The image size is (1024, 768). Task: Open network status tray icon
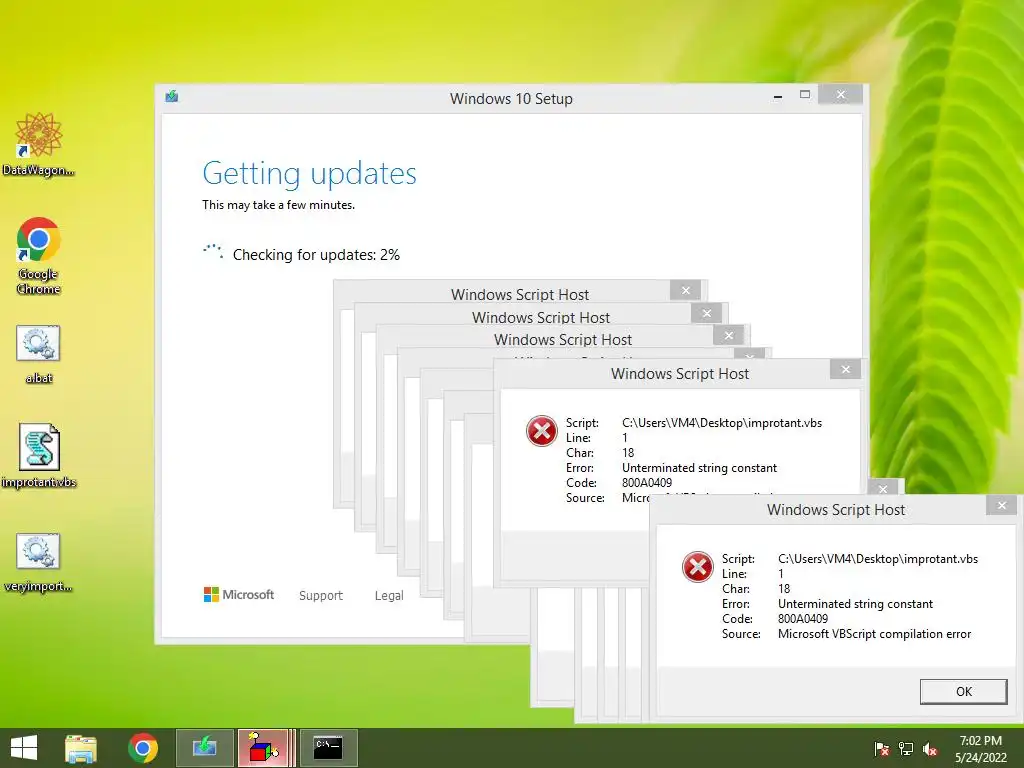906,749
